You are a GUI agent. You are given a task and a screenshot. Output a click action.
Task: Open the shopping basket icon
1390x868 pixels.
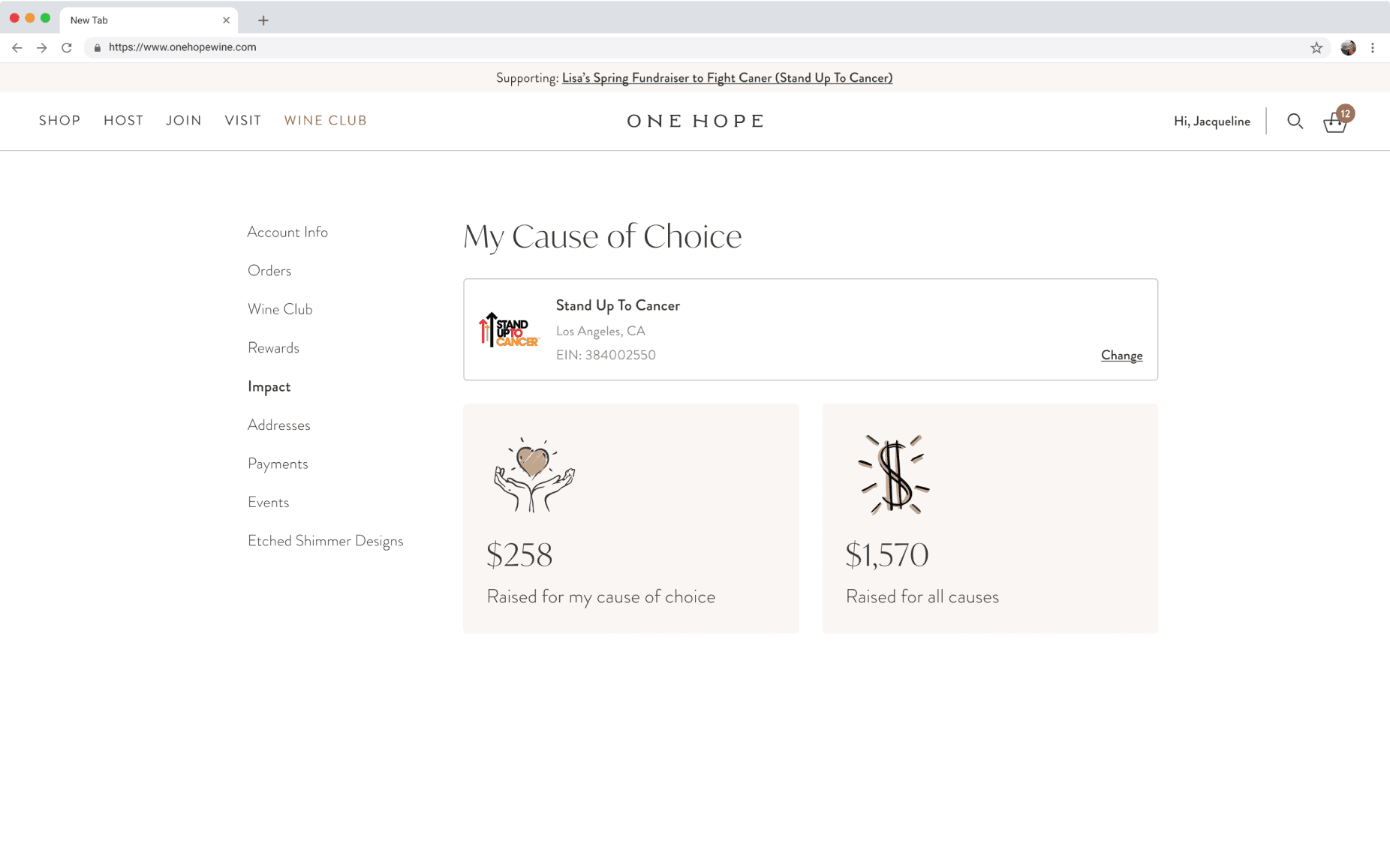[1334, 122]
